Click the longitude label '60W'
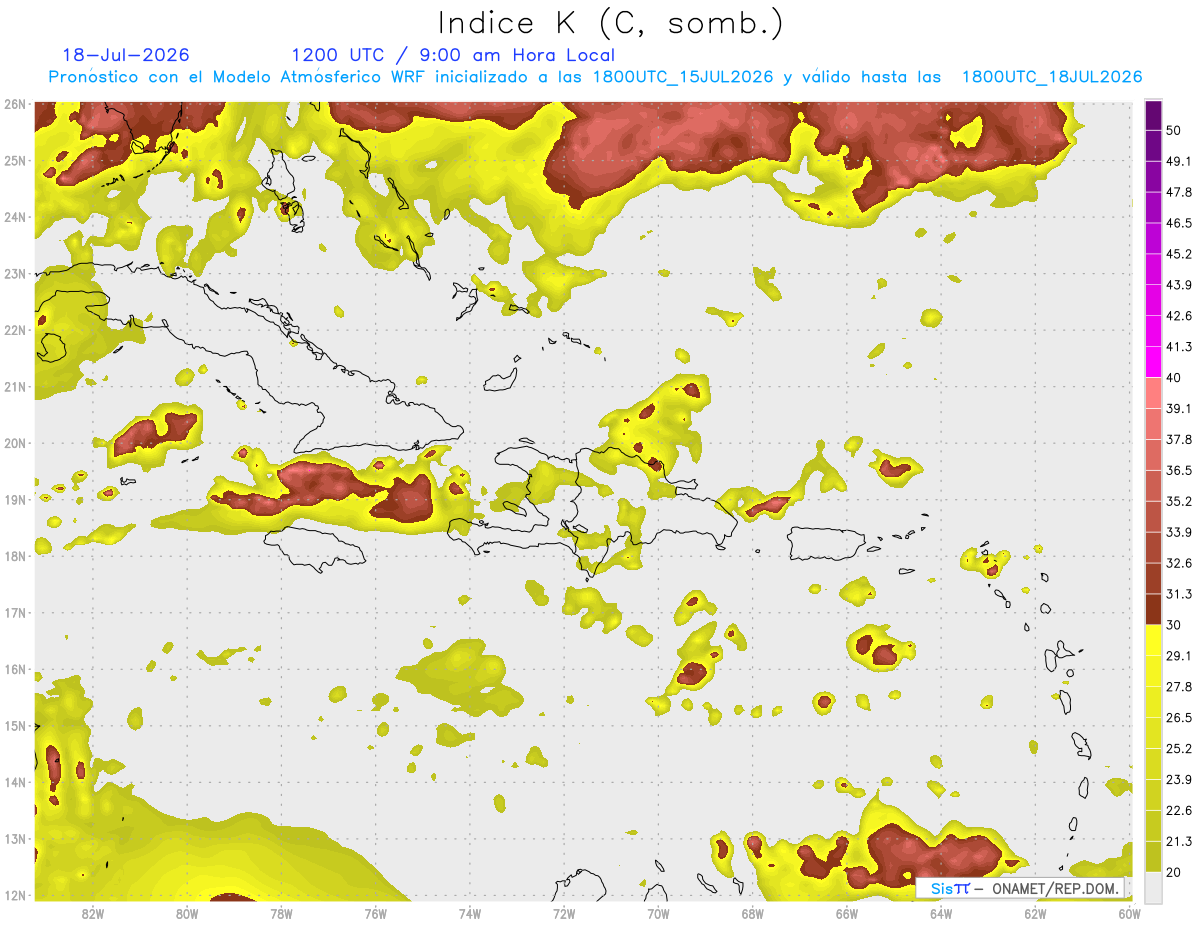This screenshot has height=927, width=1200. pos(1129,913)
